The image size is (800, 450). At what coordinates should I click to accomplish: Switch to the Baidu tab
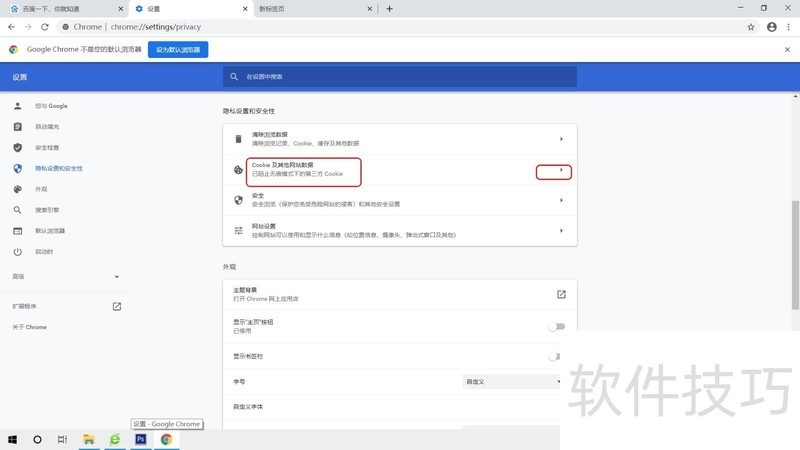pyautogui.click(x=64, y=9)
